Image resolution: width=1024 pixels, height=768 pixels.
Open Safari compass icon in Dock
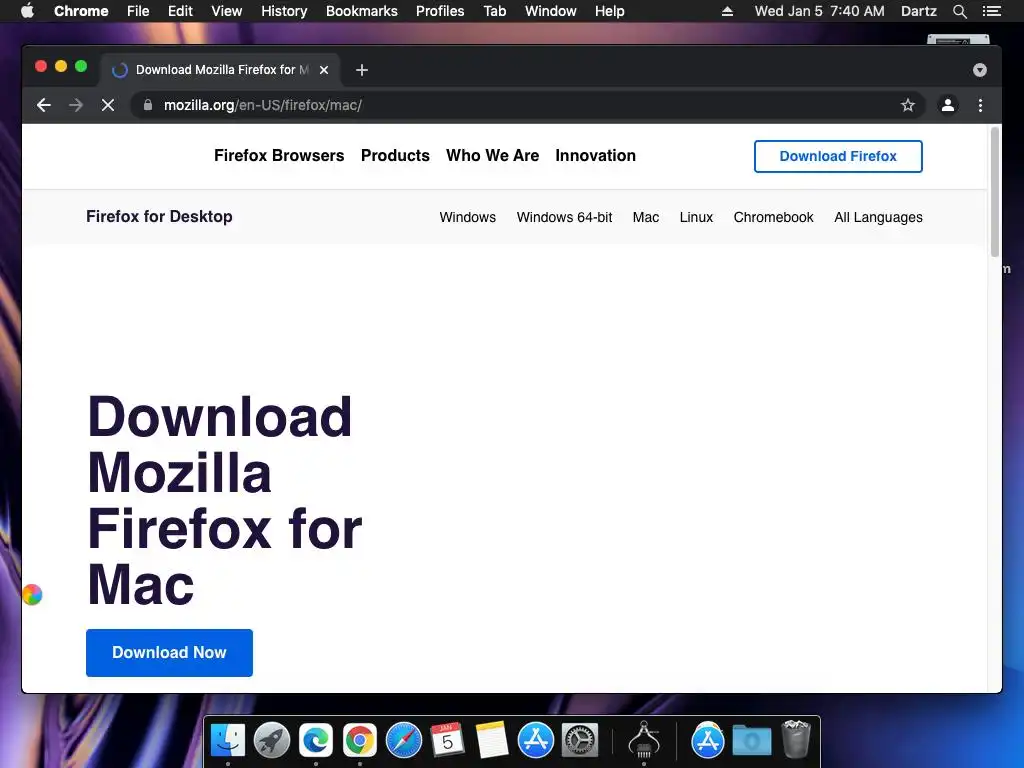click(x=404, y=741)
